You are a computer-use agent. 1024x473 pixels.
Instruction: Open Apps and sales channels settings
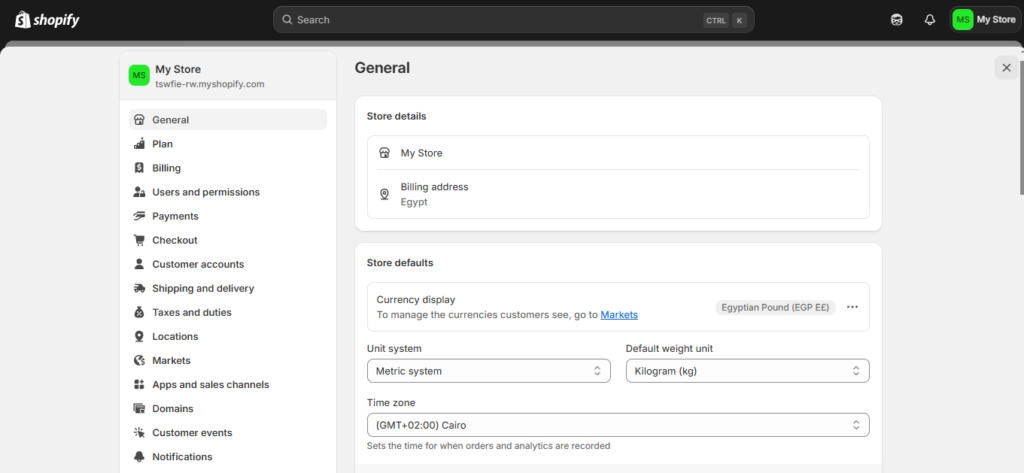228,385
